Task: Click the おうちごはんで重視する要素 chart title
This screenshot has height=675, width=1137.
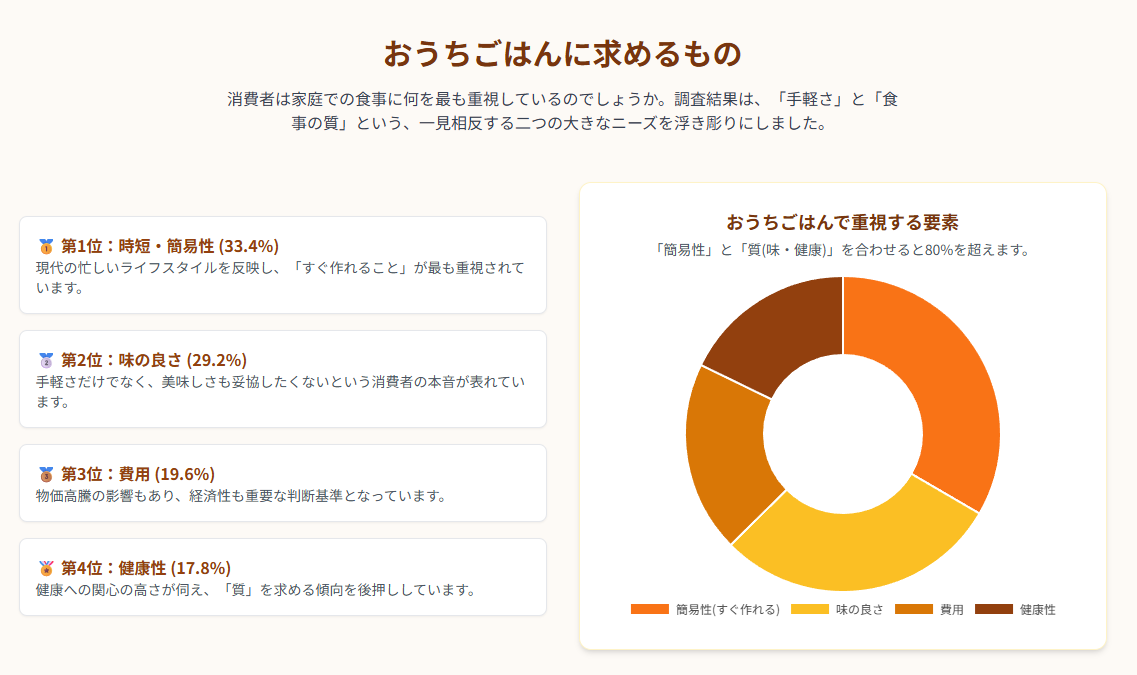Action: (842, 222)
